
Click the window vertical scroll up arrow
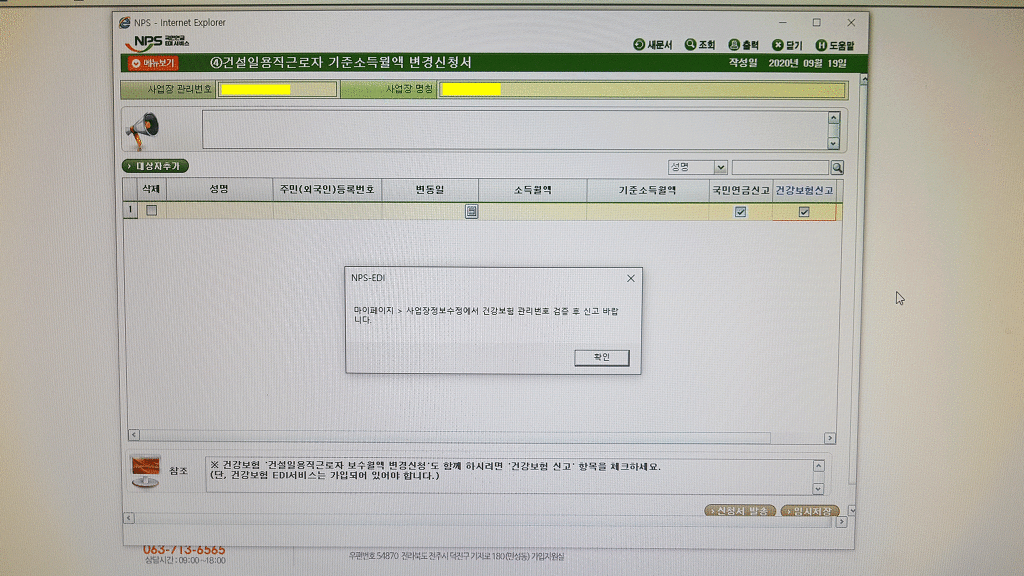pos(864,79)
